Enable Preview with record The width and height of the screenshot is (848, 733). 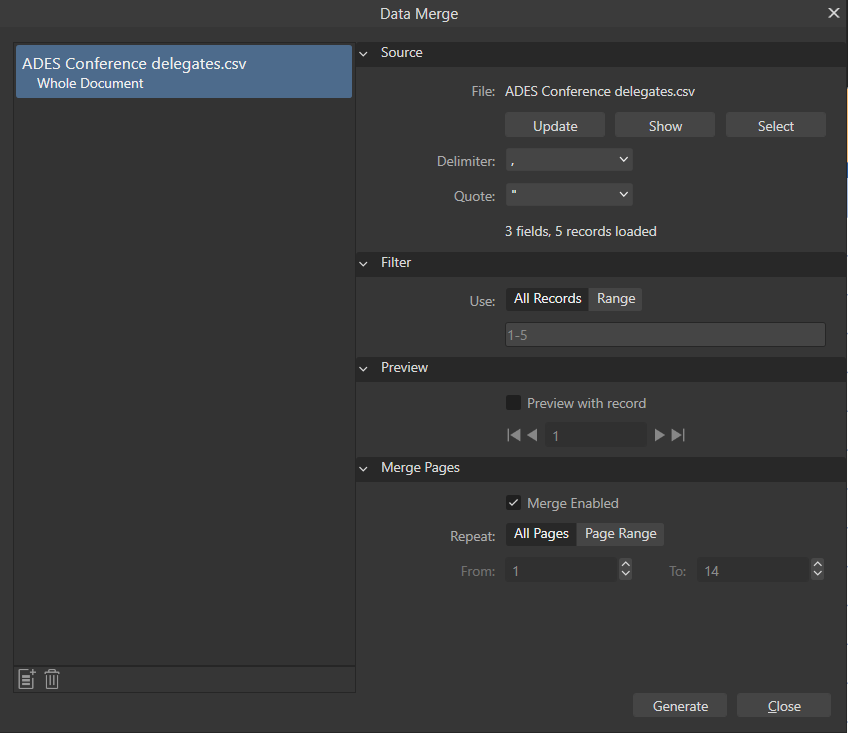[513, 402]
